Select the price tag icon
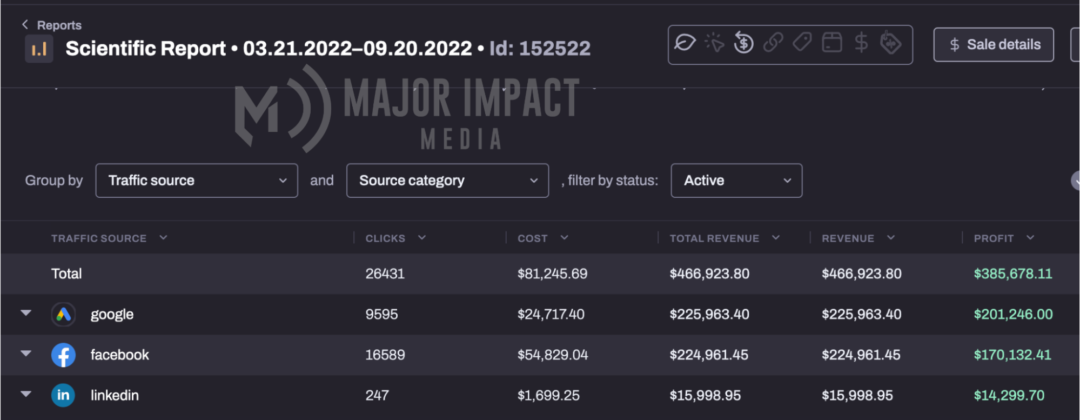Viewport: 1080px width, 420px height. click(802, 44)
